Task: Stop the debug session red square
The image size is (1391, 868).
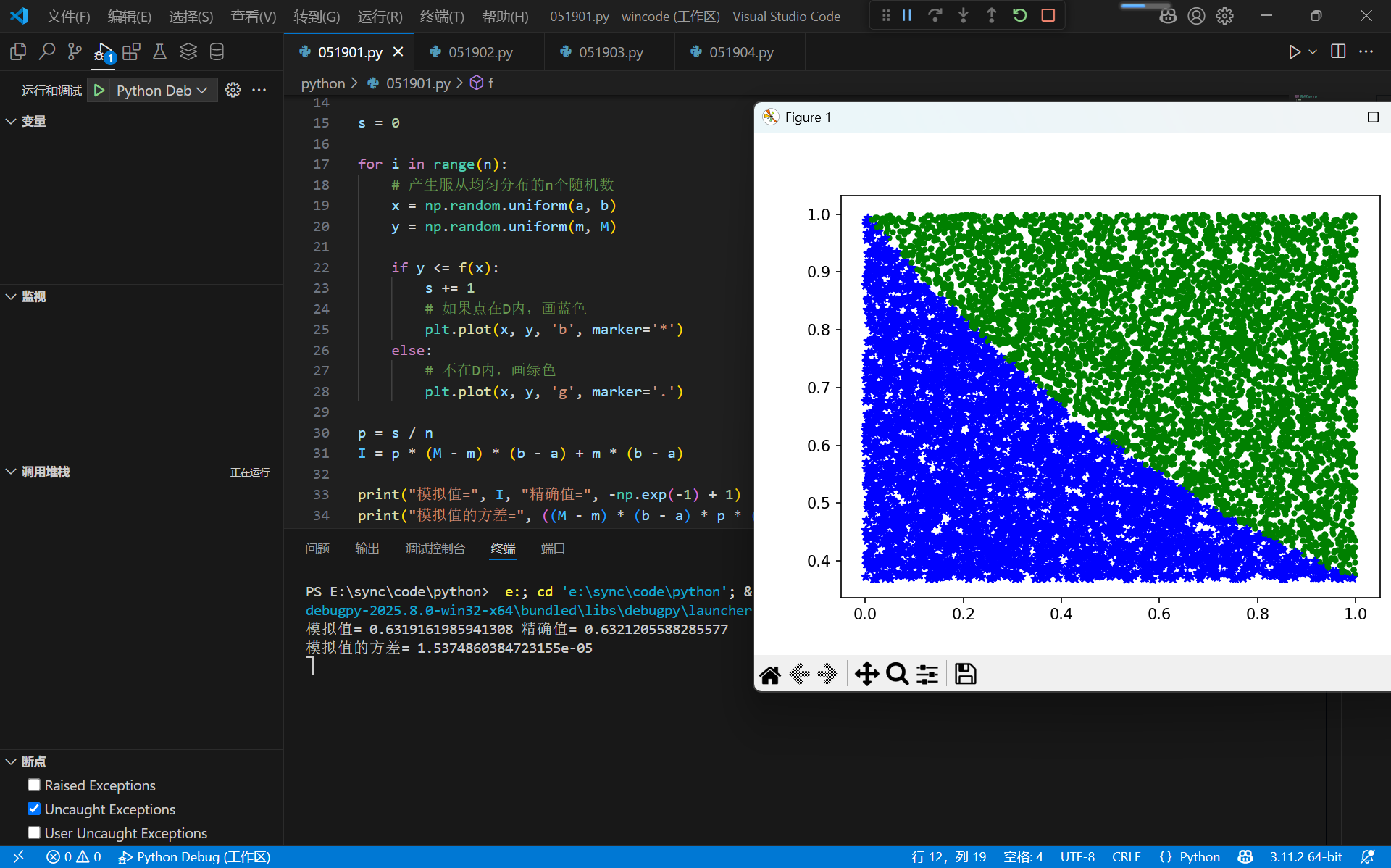Action: coord(1048,15)
